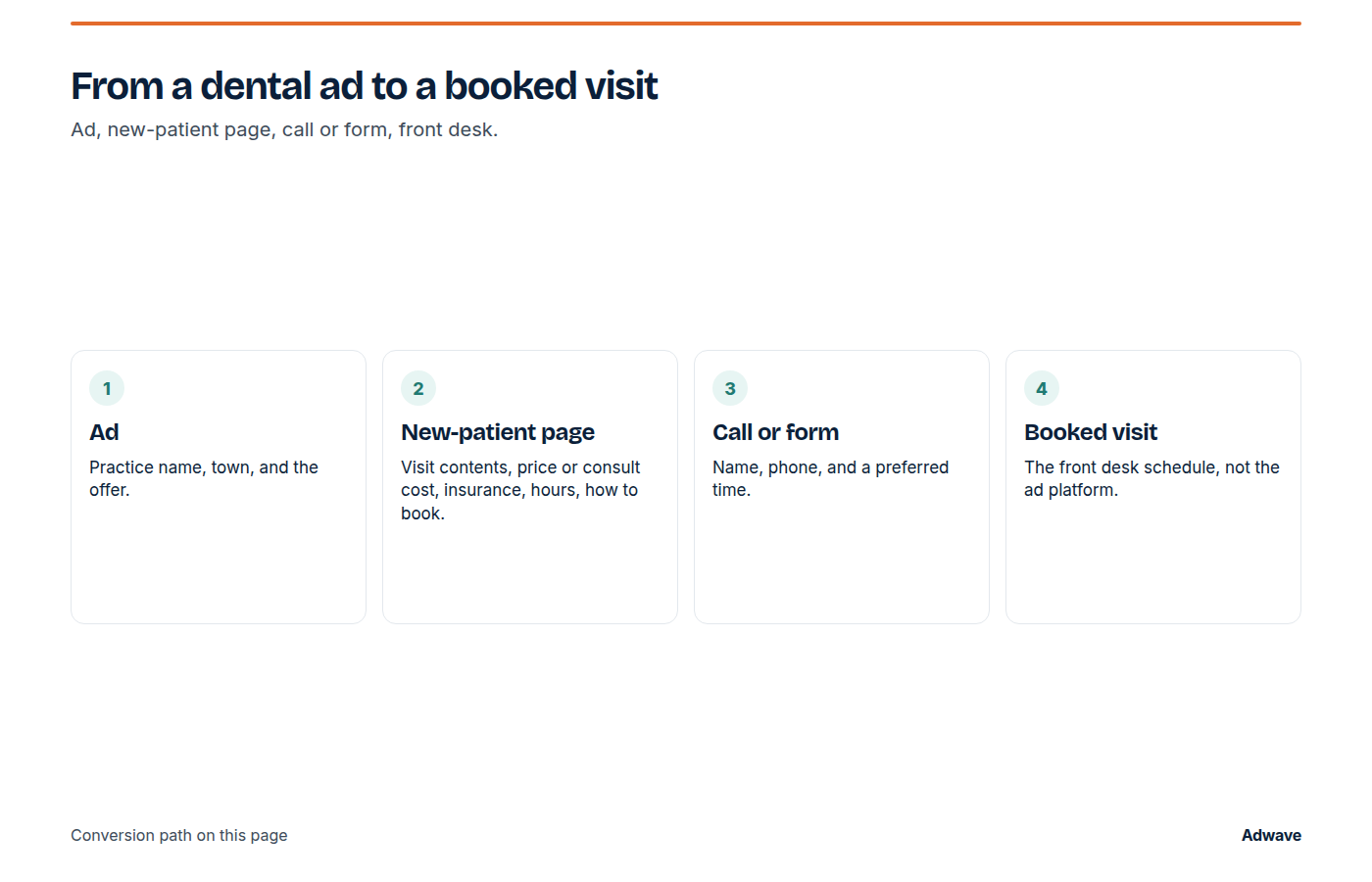Click 'Name, phone, and a preferred time.' text
Screen dimensions: 1372x882
click(x=830, y=478)
